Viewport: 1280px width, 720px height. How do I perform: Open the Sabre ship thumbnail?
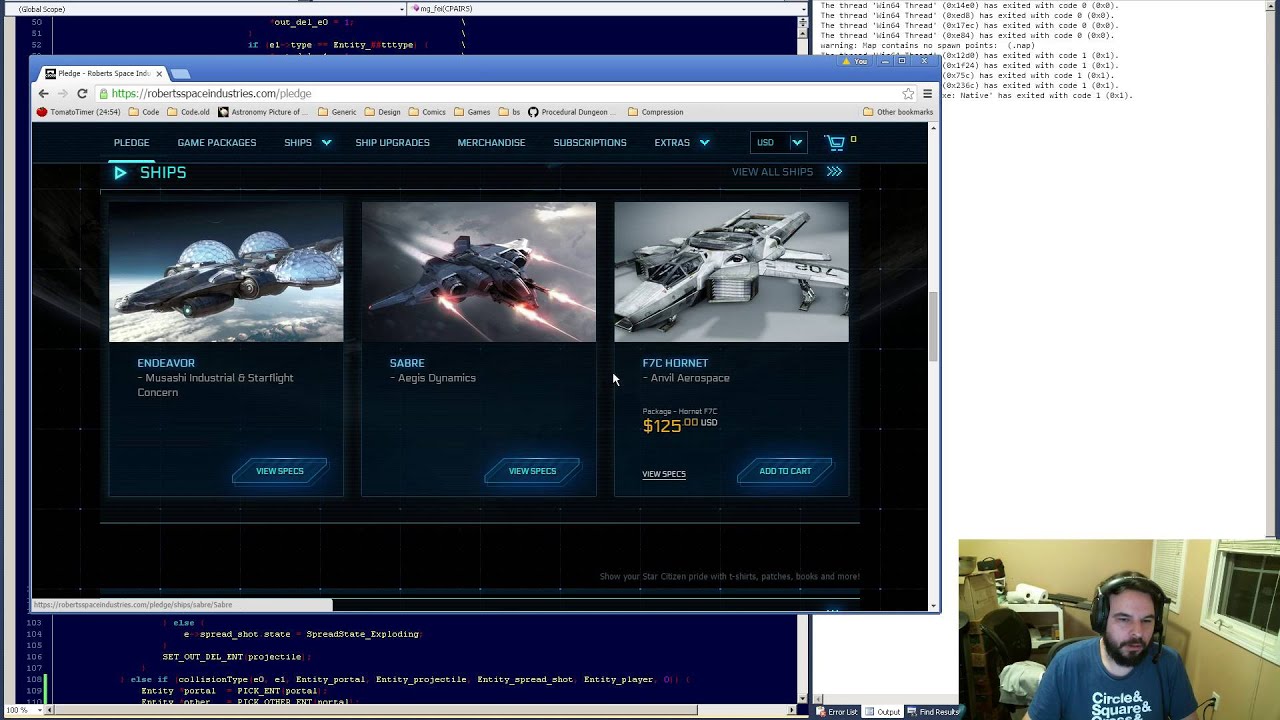point(479,272)
